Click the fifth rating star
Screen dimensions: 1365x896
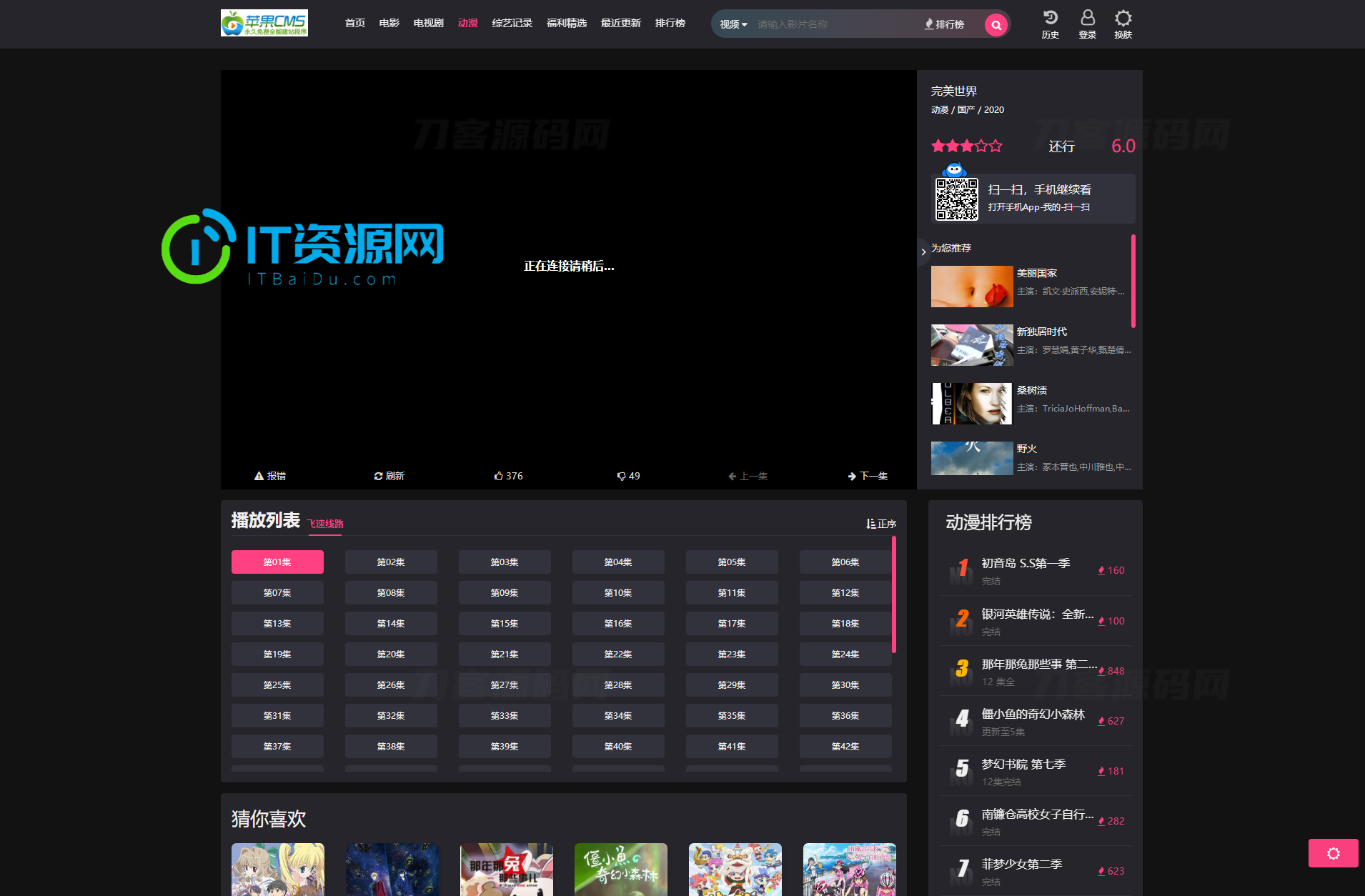click(x=996, y=146)
